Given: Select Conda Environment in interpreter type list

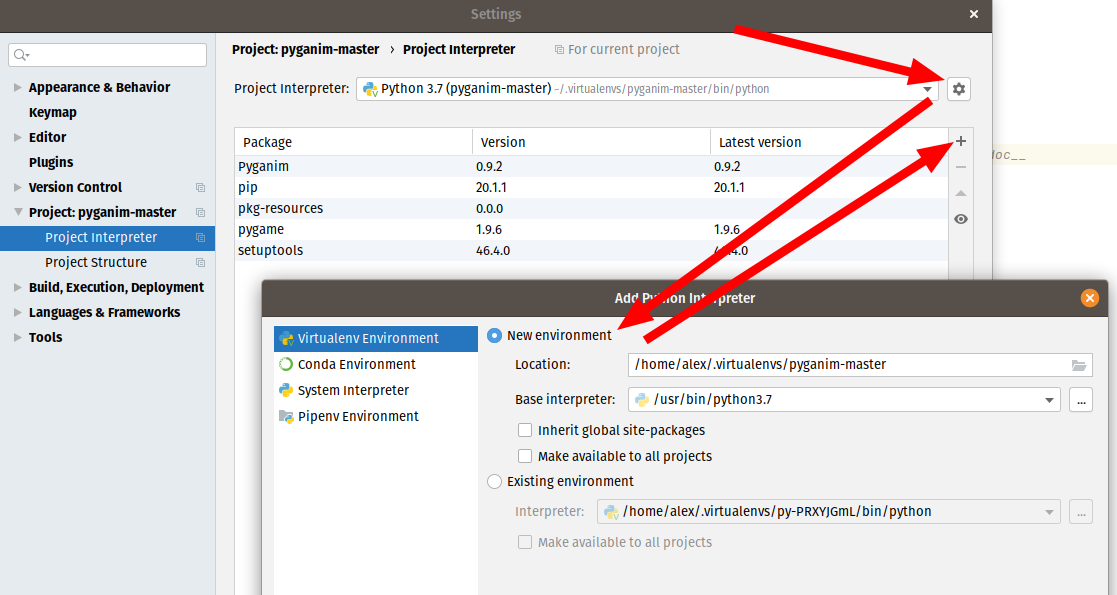Looking at the screenshot, I should [x=375, y=364].
